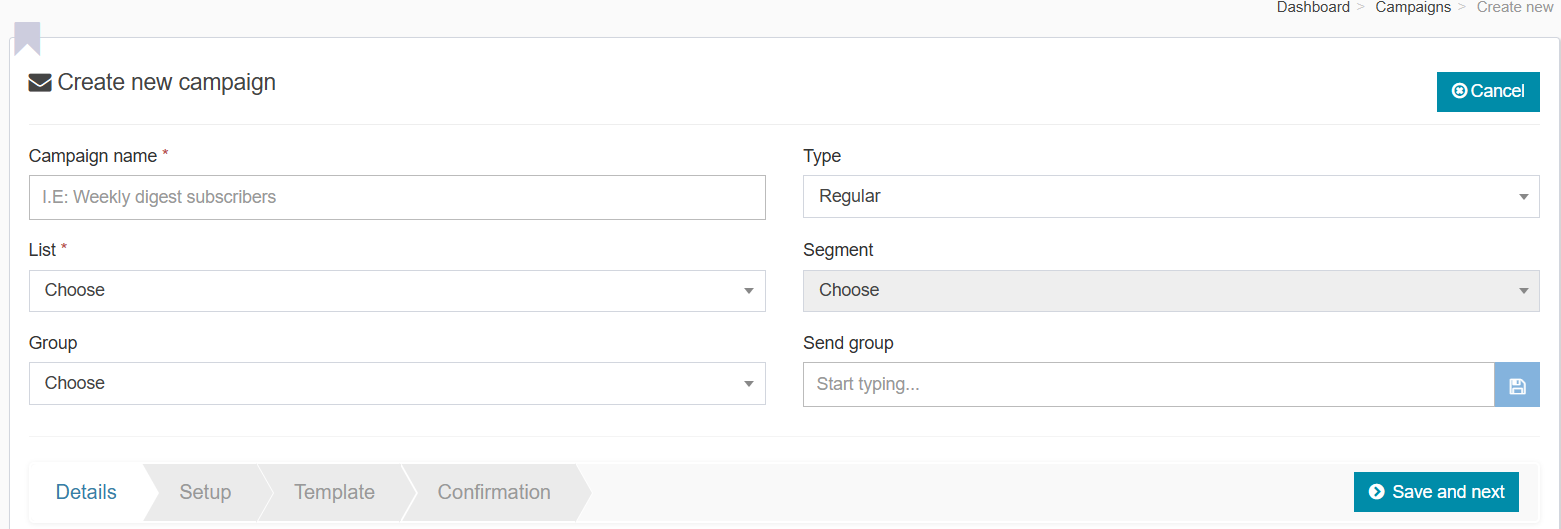The height and width of the screenshot is (529, 1561).
Task: Open Campaigns breadcrumb link
Action: click(x=1412, y=7)
